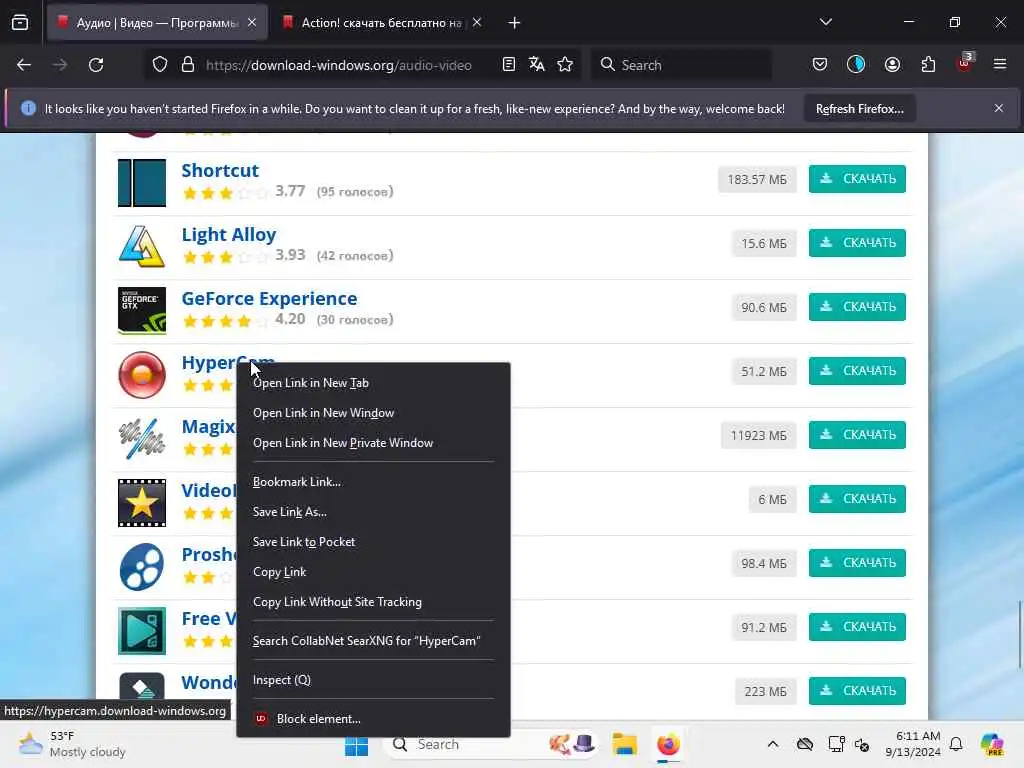
Task: Dismiss the Firefox refresh notification bar
Action: 999,108
